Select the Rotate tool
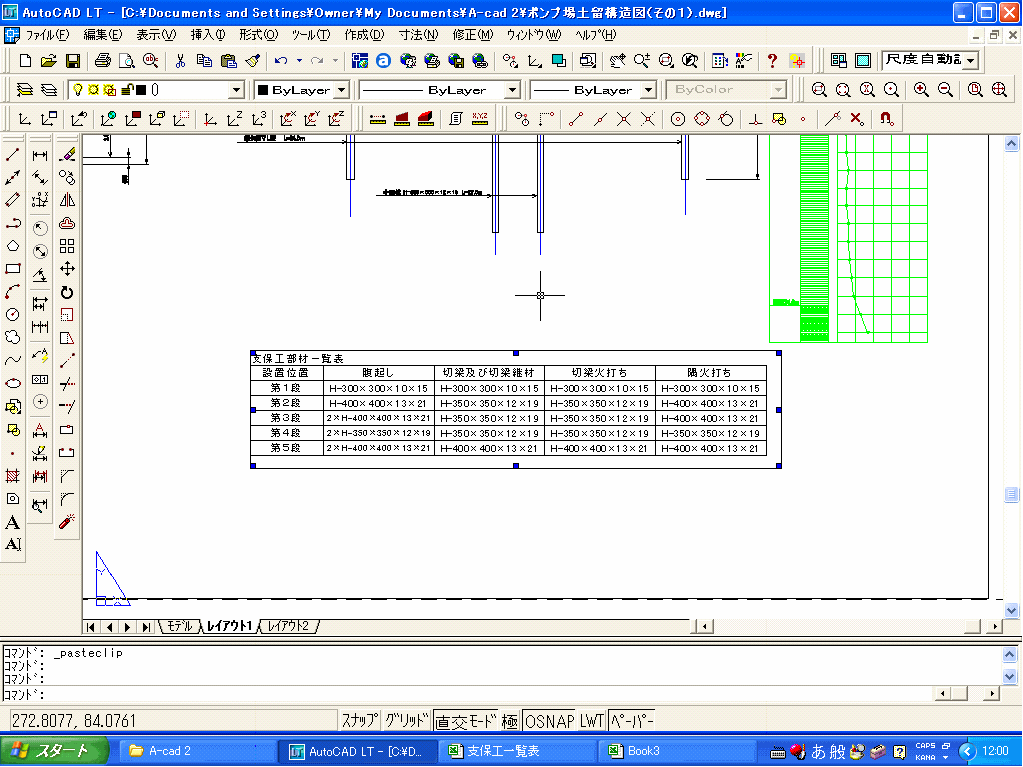 tap(67, 292)
